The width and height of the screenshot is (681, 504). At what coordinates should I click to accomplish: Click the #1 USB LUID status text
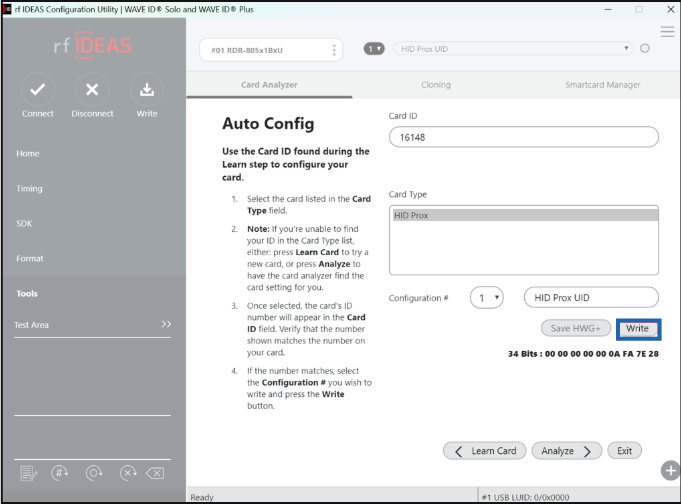(526, 497)
